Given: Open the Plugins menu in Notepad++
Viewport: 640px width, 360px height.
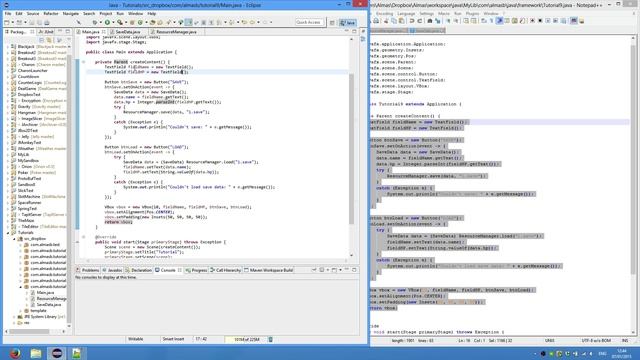Looking at the screenshot, I should pos(472,14).
